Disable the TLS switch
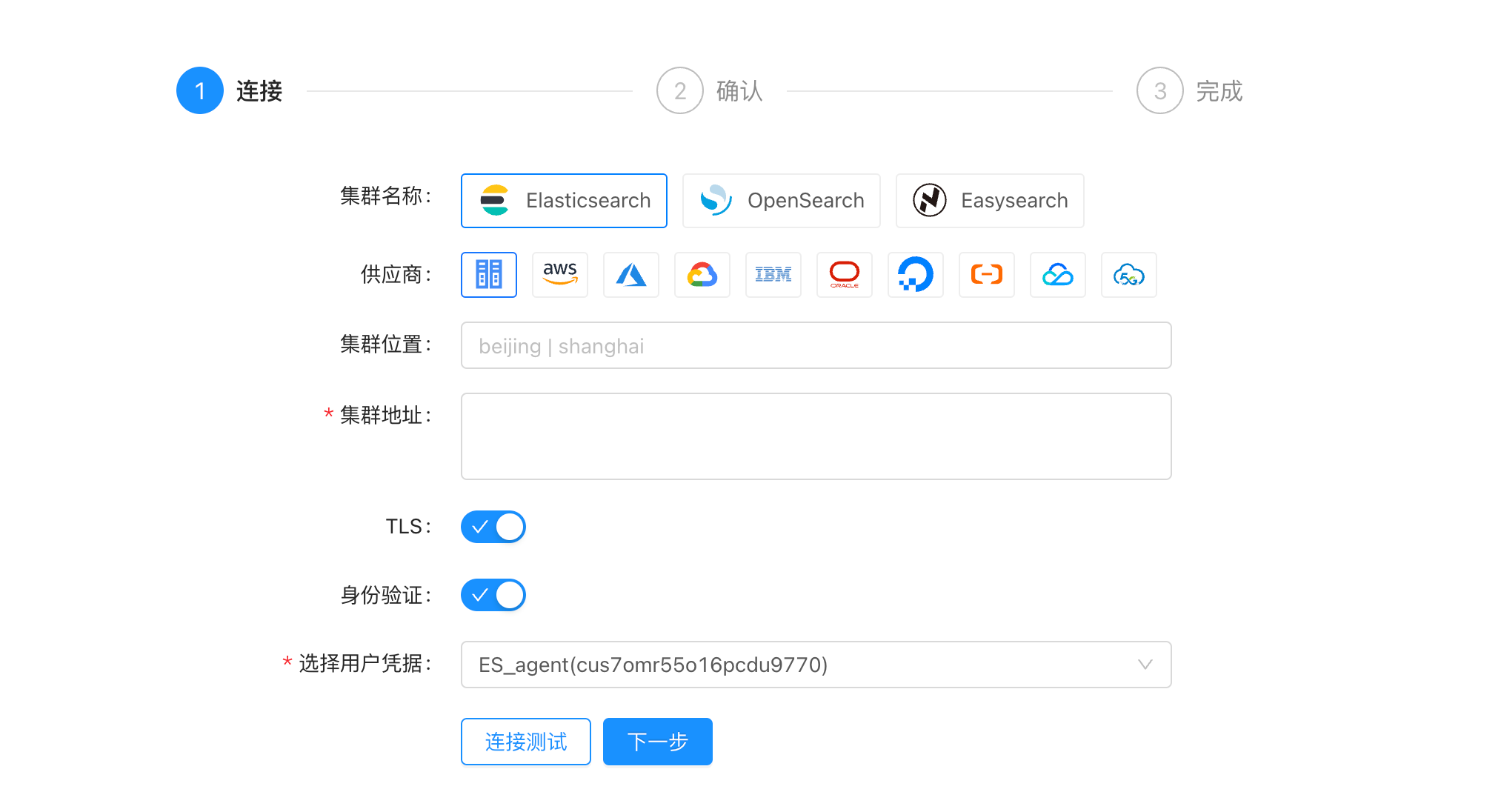This screenshot has height=812, width=1501. (493, 526)
